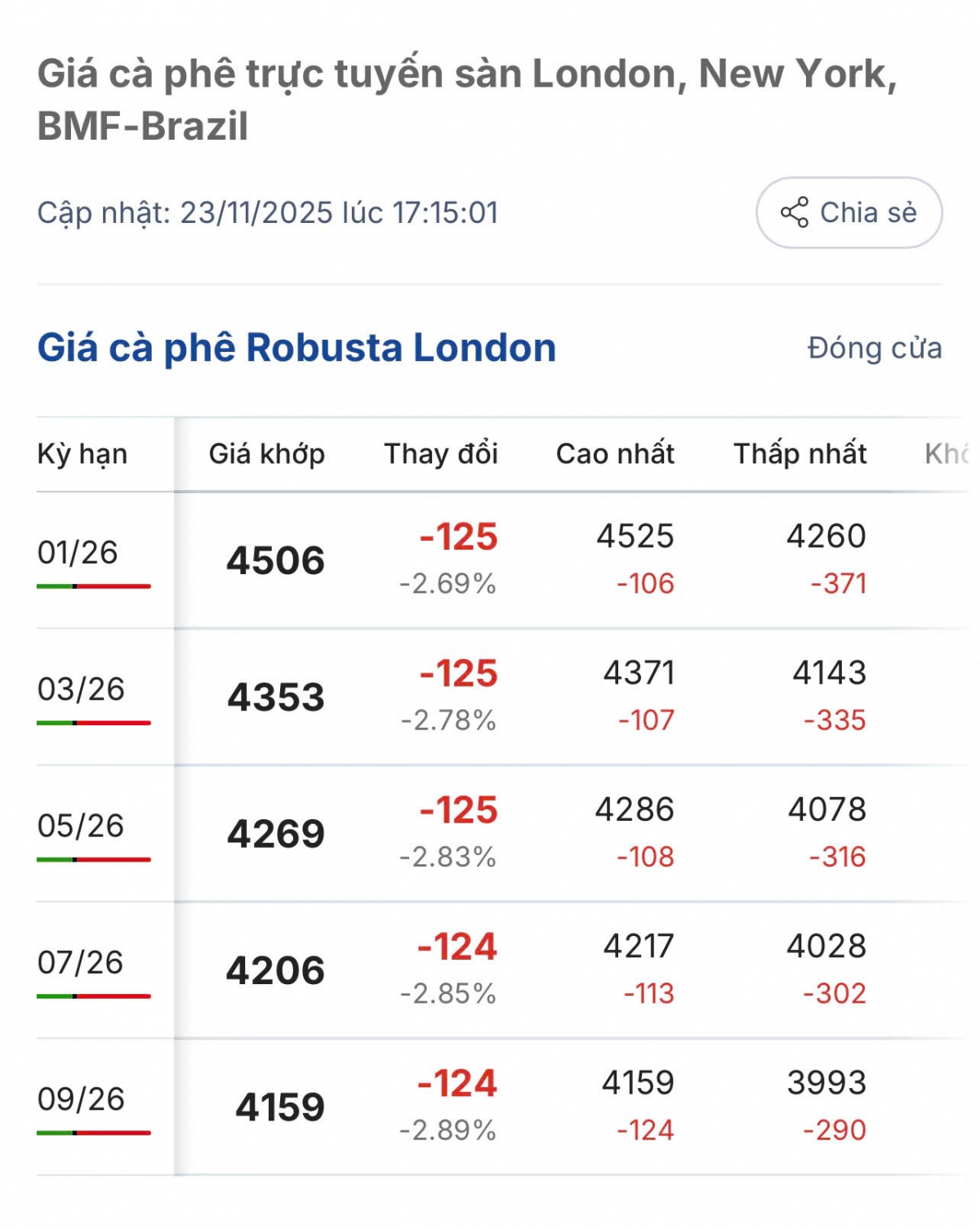Open the 05/26 contract term
The image size is (980, 1230).
click(80, 826)
